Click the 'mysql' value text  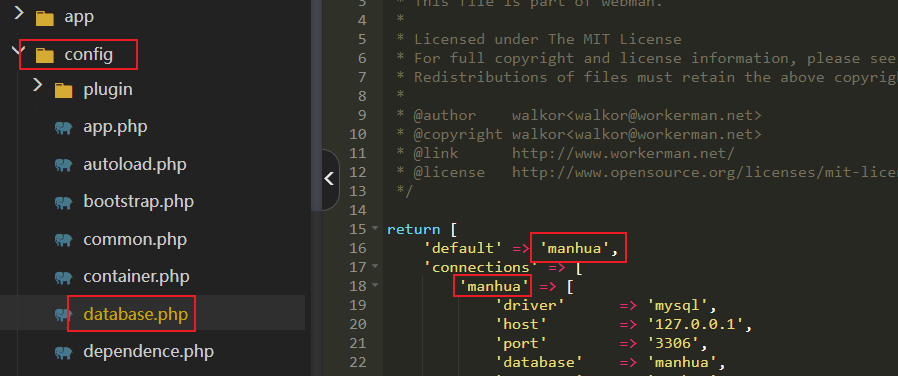[x=677, y=305]
